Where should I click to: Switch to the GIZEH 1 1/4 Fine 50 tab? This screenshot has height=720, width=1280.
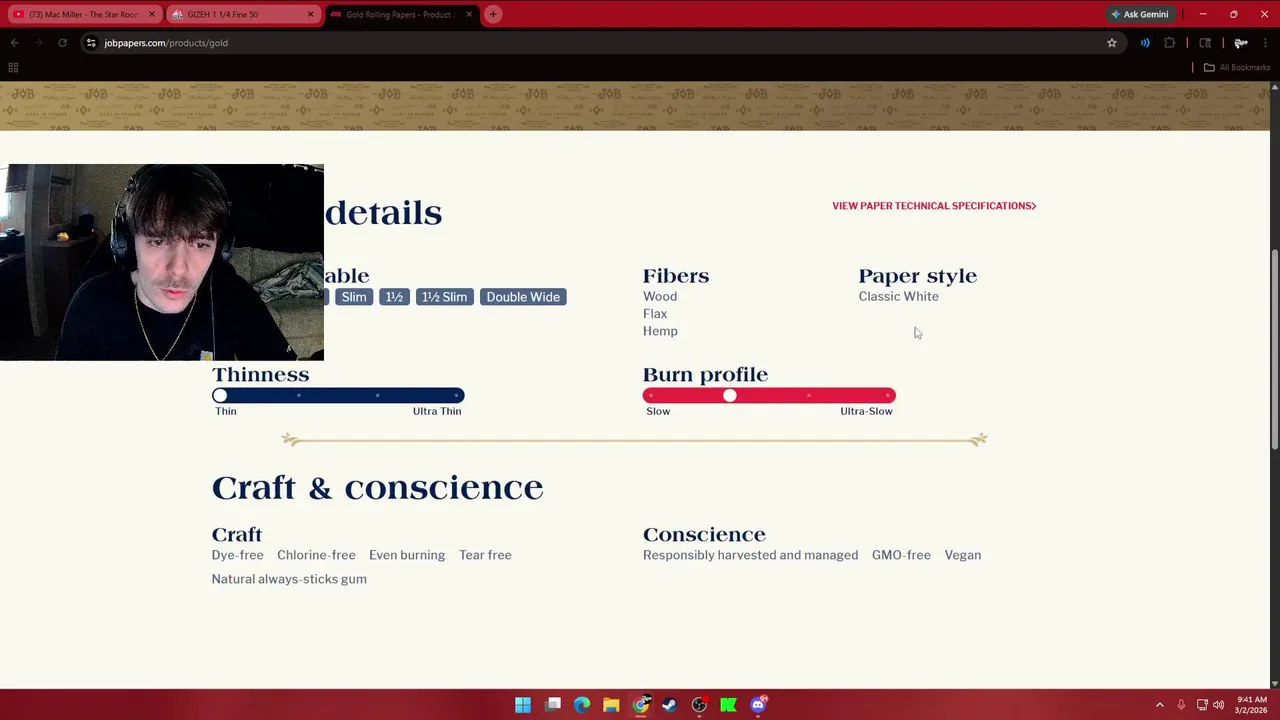coord(243,14)
